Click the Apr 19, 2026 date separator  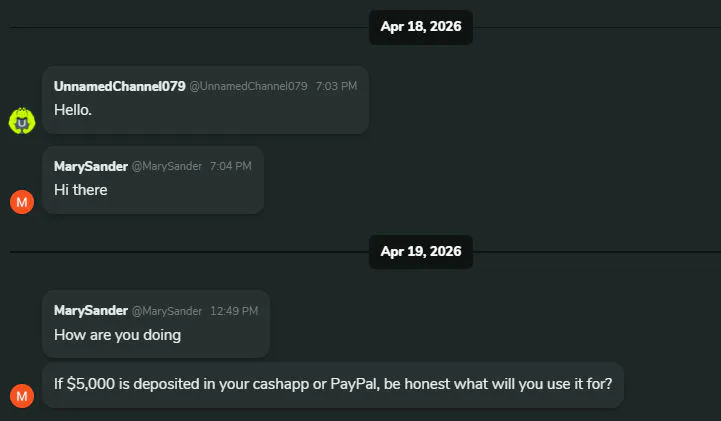pyautogui.click(x=421, y=252)
